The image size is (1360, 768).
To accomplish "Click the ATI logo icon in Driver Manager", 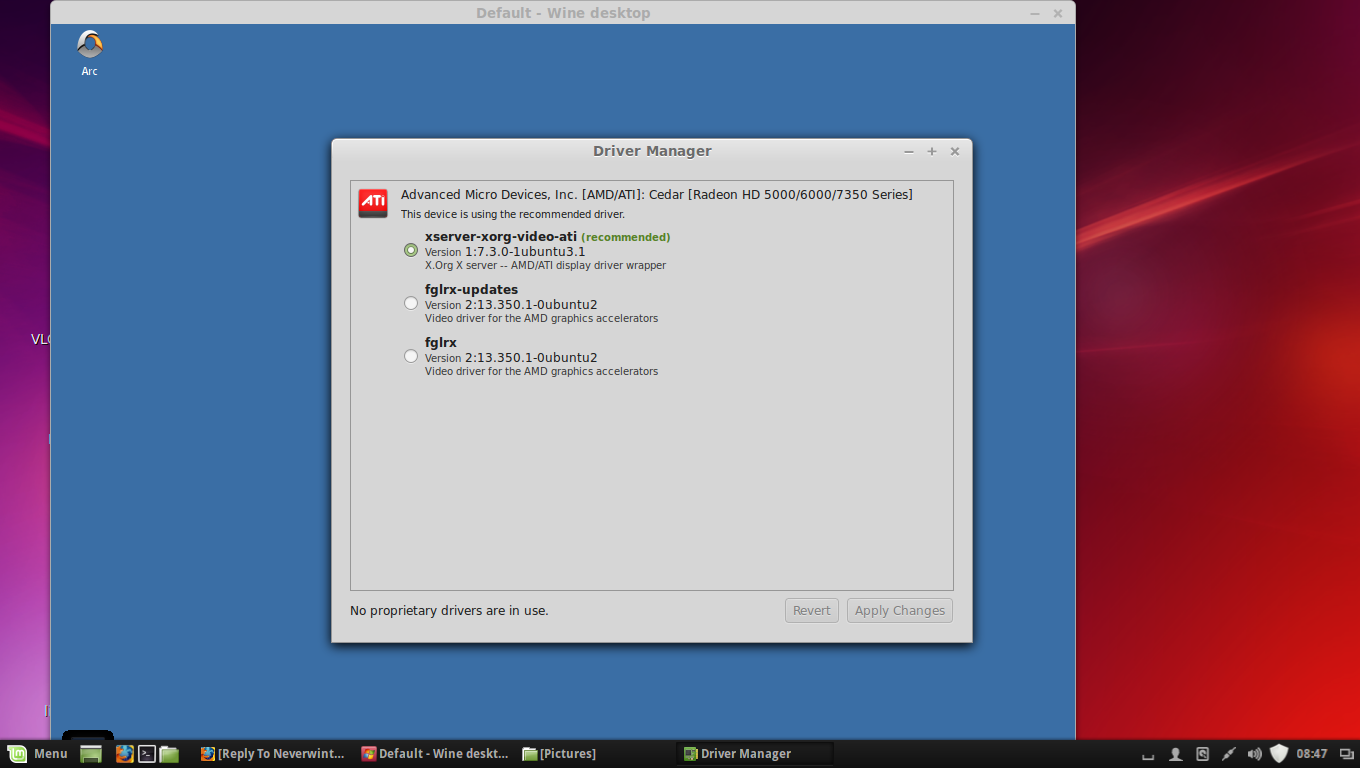I will pos(373,203).
